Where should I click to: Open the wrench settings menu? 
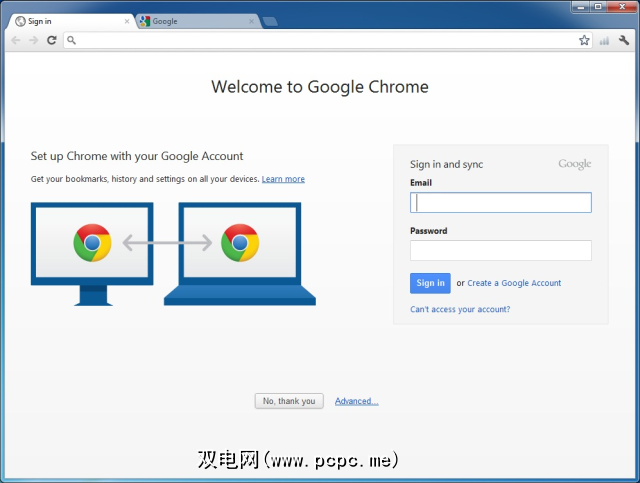[624, 40]
